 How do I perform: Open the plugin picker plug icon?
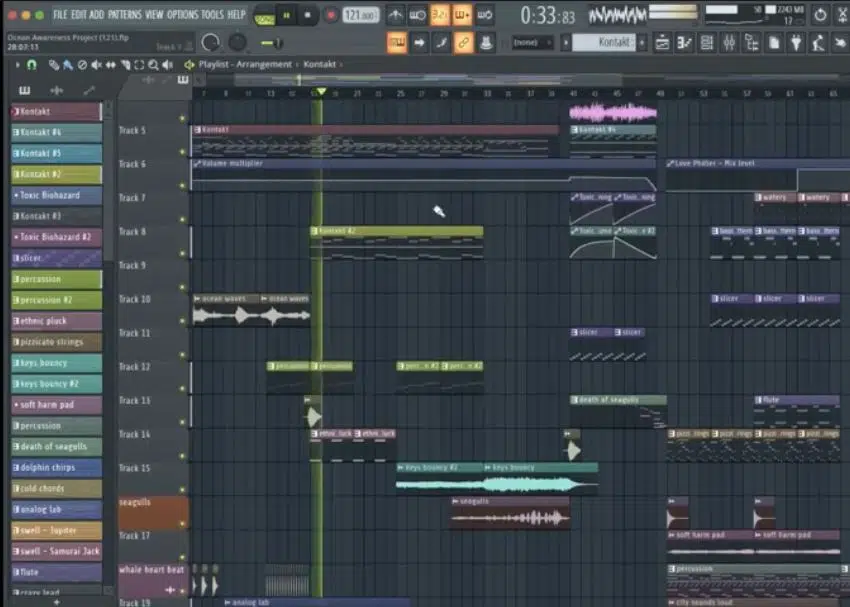(796, 42)
